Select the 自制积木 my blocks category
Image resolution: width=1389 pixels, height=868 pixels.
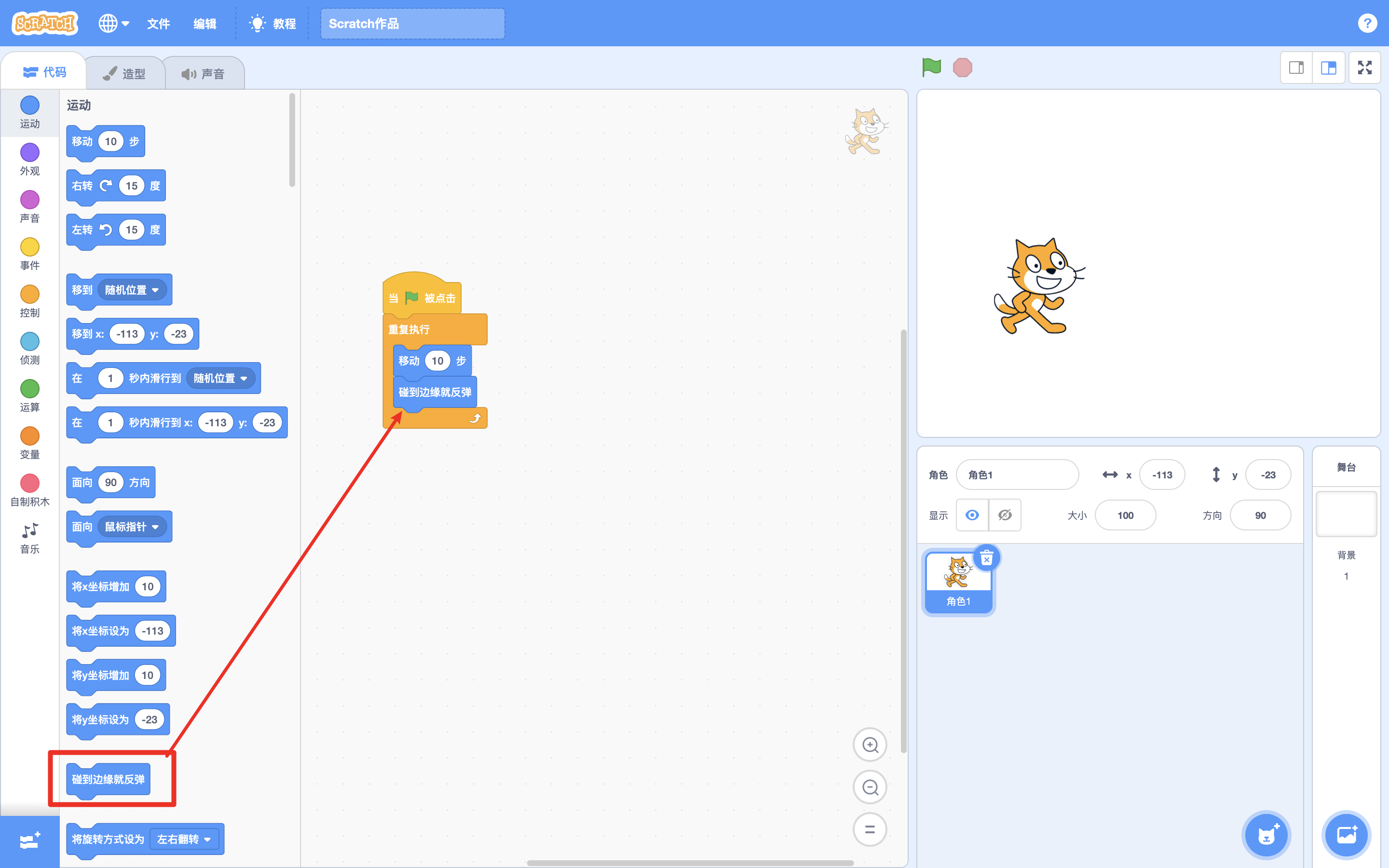pos(30,490)
